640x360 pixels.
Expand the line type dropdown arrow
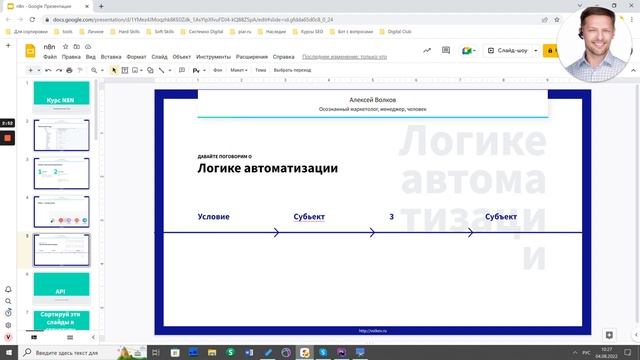tap(170, 70)
